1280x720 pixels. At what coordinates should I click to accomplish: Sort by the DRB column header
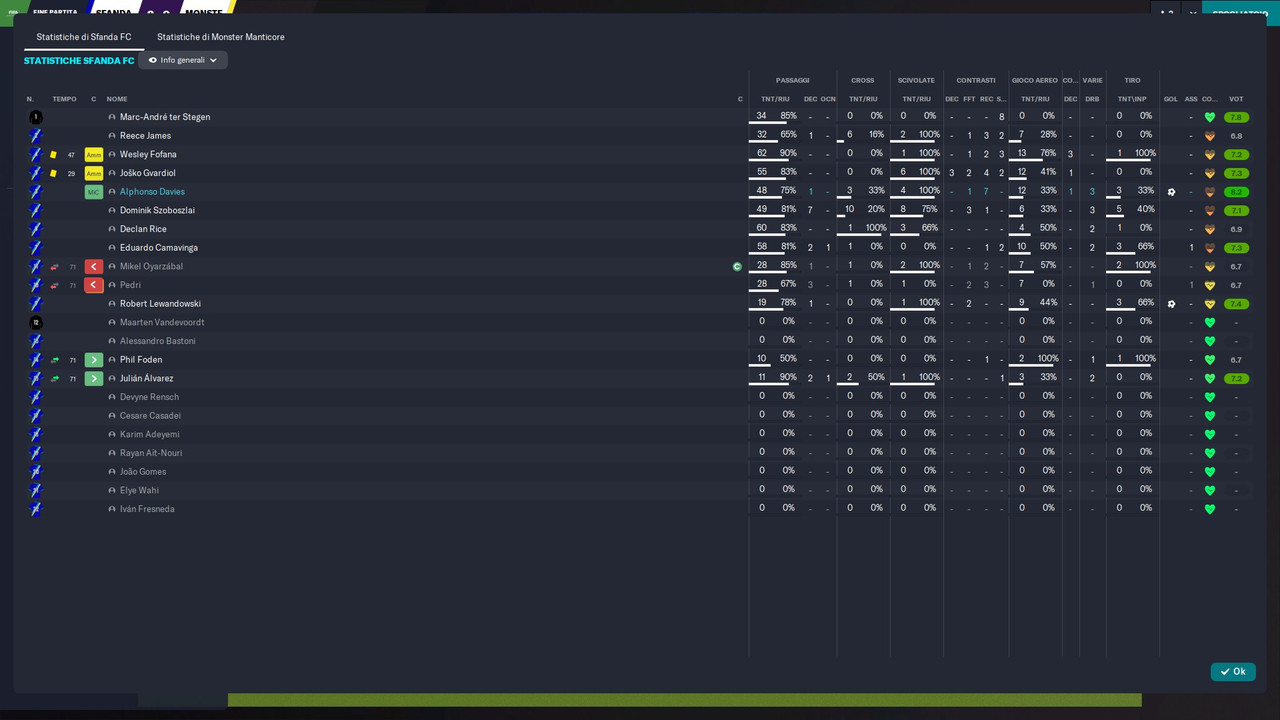click(x=1092, y=99)
